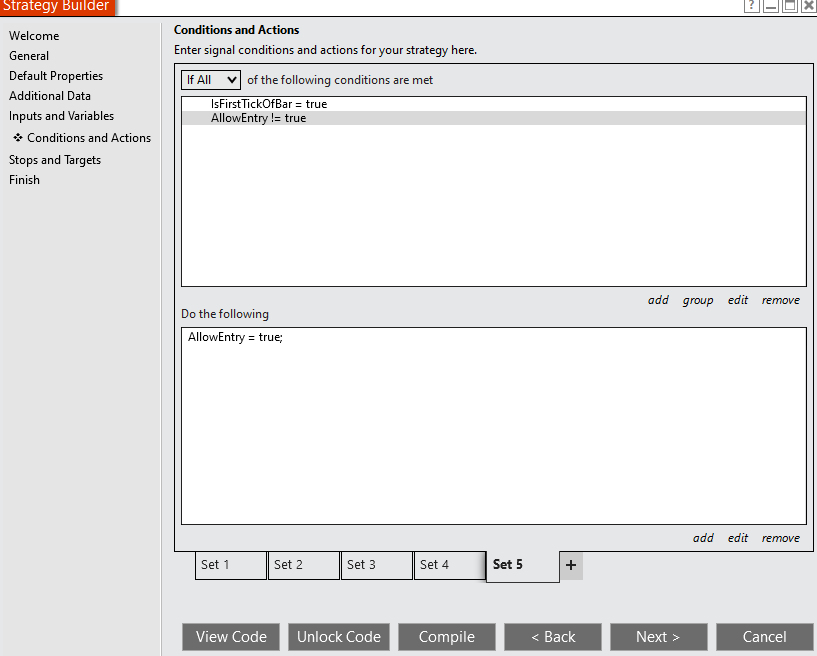The width and height of the screenshot is (817, 656).
Task: Select Additional Data in sidebar
Action: pyautogui.click(x=49, y=96)
